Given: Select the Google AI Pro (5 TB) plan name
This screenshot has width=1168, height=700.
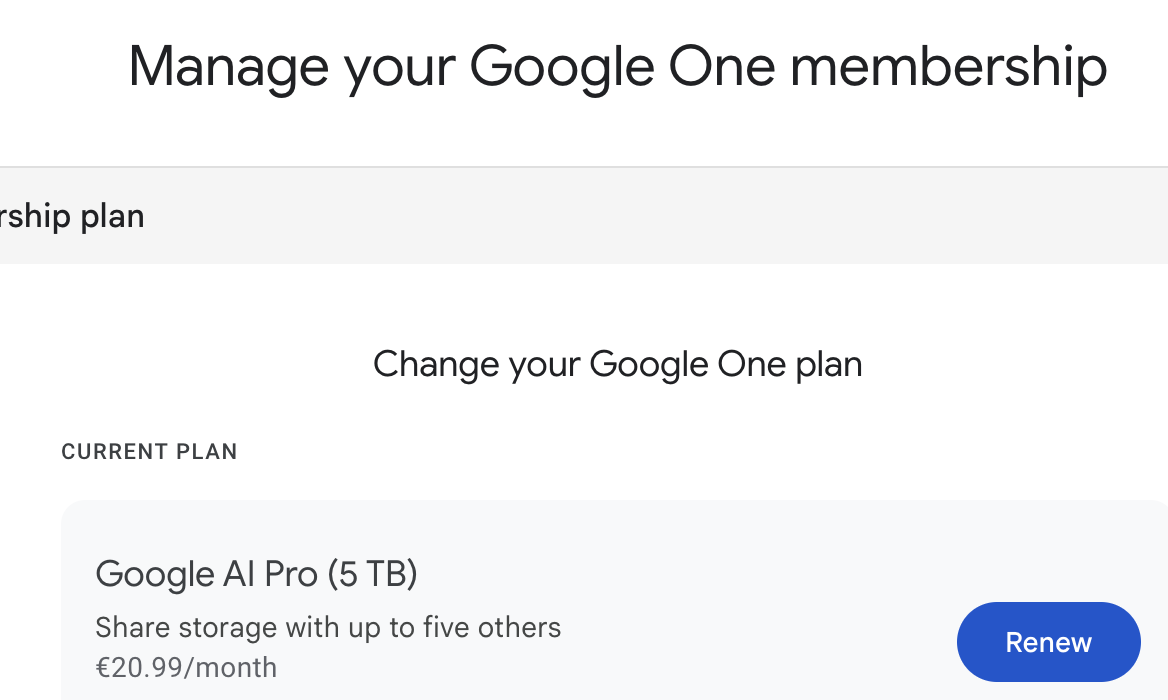Looking at the screenshot, I should [256, 574].
